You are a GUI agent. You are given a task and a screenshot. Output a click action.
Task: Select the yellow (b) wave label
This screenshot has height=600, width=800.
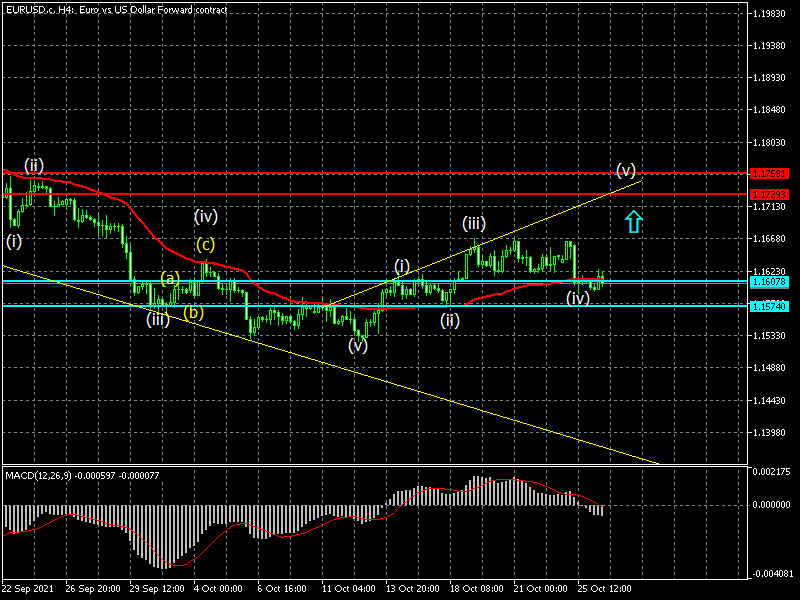click(194, 312)
